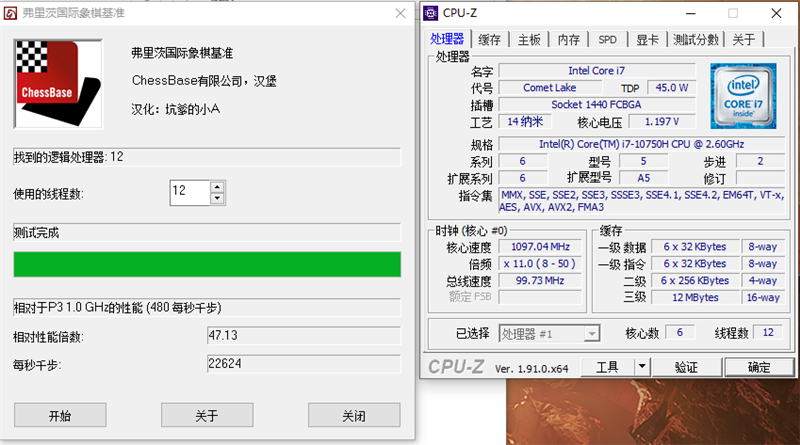Expand the 工具 dropdown arrow
Image resolution: width=800 pixels, height=445 pixels.
coord(642,367)
